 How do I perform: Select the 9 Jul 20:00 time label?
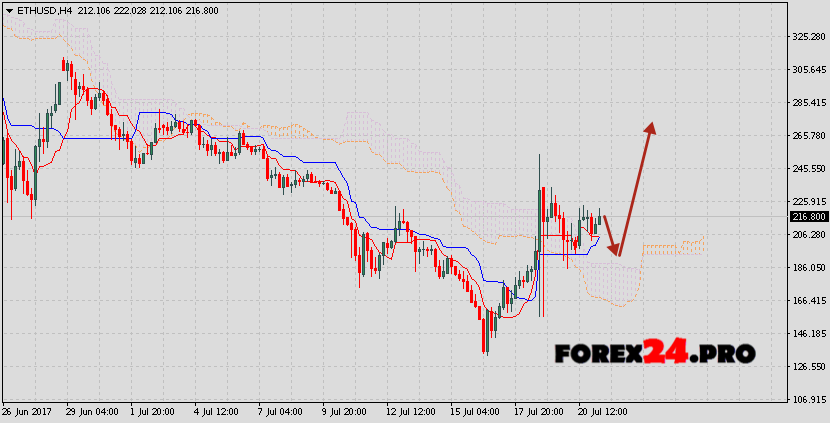346,411
